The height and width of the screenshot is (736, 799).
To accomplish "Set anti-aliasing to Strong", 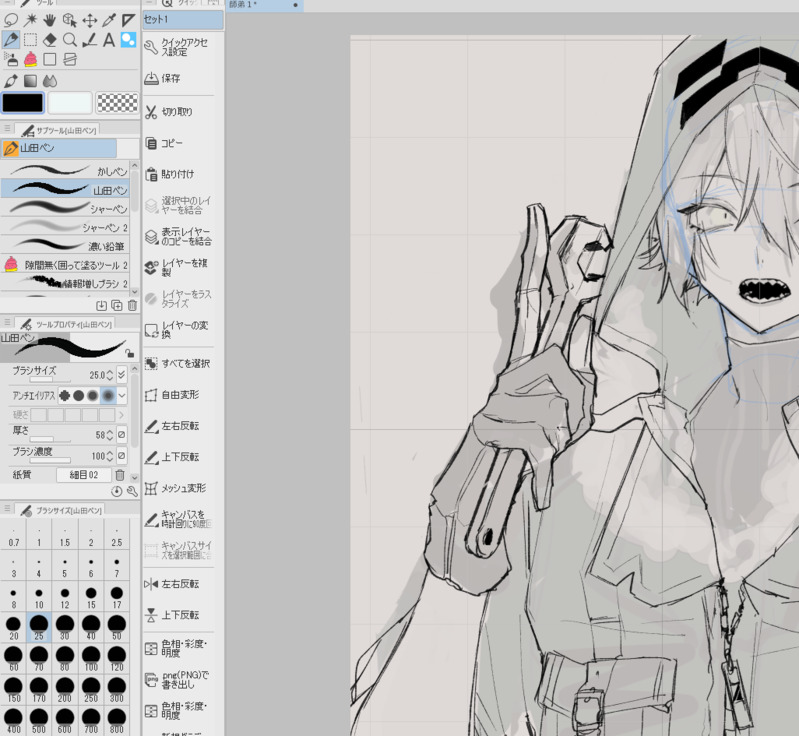I will 108,396.
